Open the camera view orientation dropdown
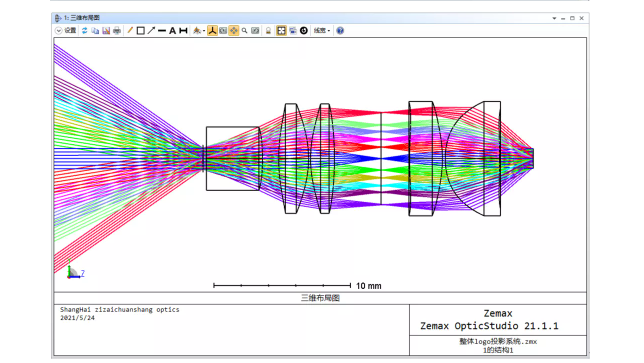Screen dimensions: 644x363 (199, 30)
